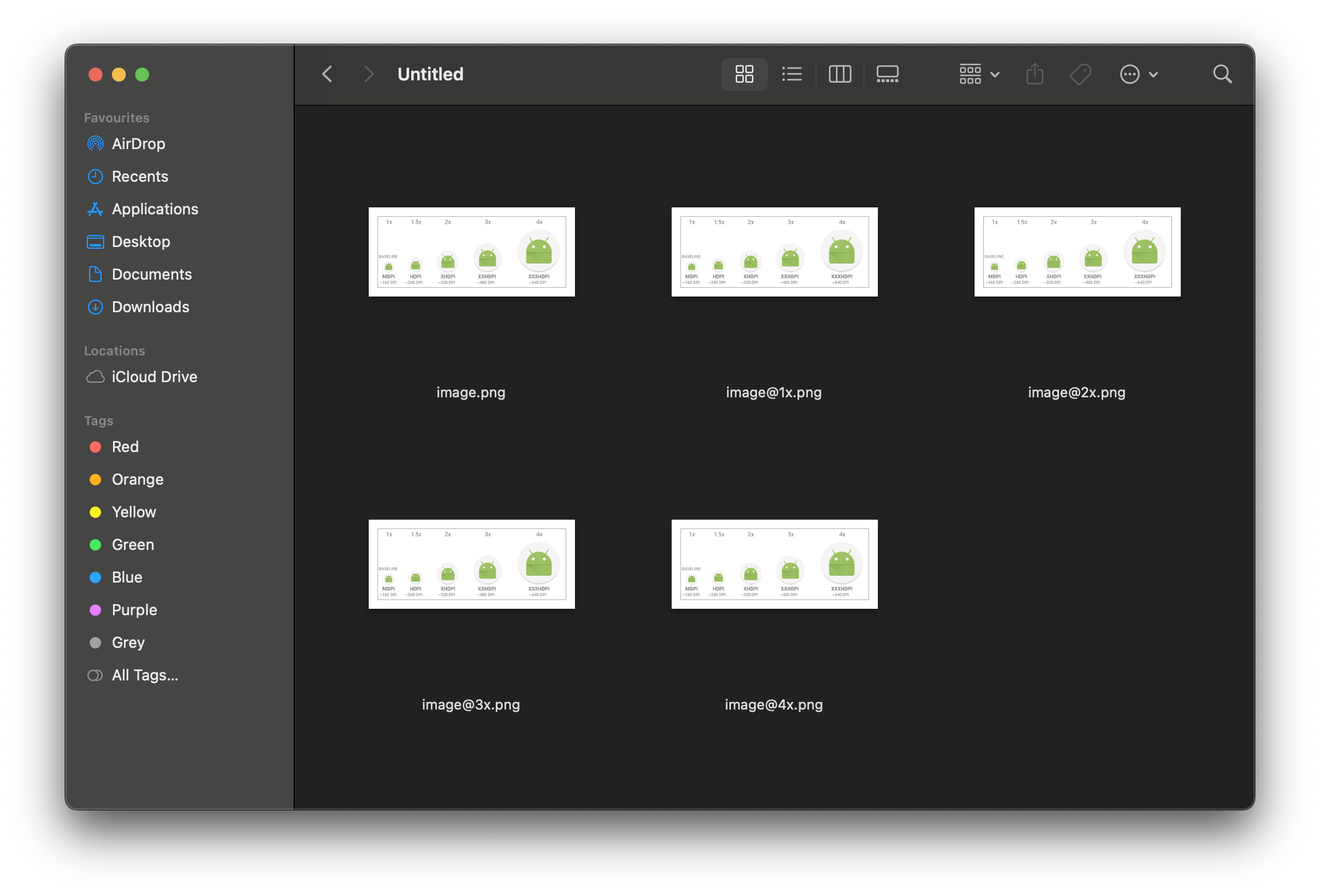Select the image@1x.png thumbnail

(774, 252)
